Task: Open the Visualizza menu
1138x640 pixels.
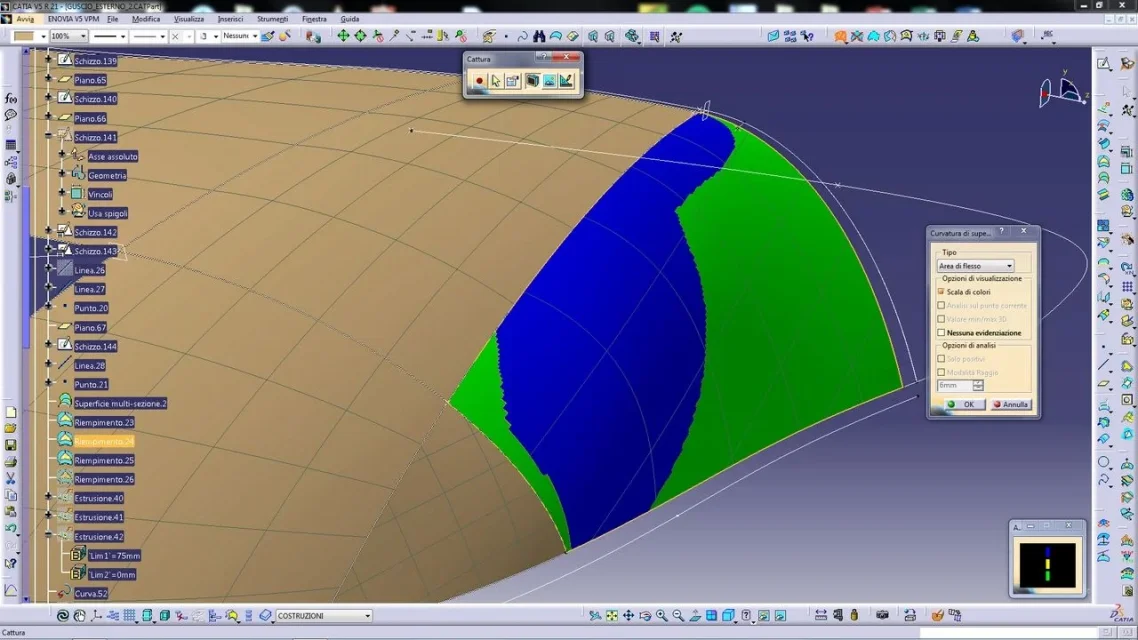Action: pyautogui.click(x=189, y=19)
